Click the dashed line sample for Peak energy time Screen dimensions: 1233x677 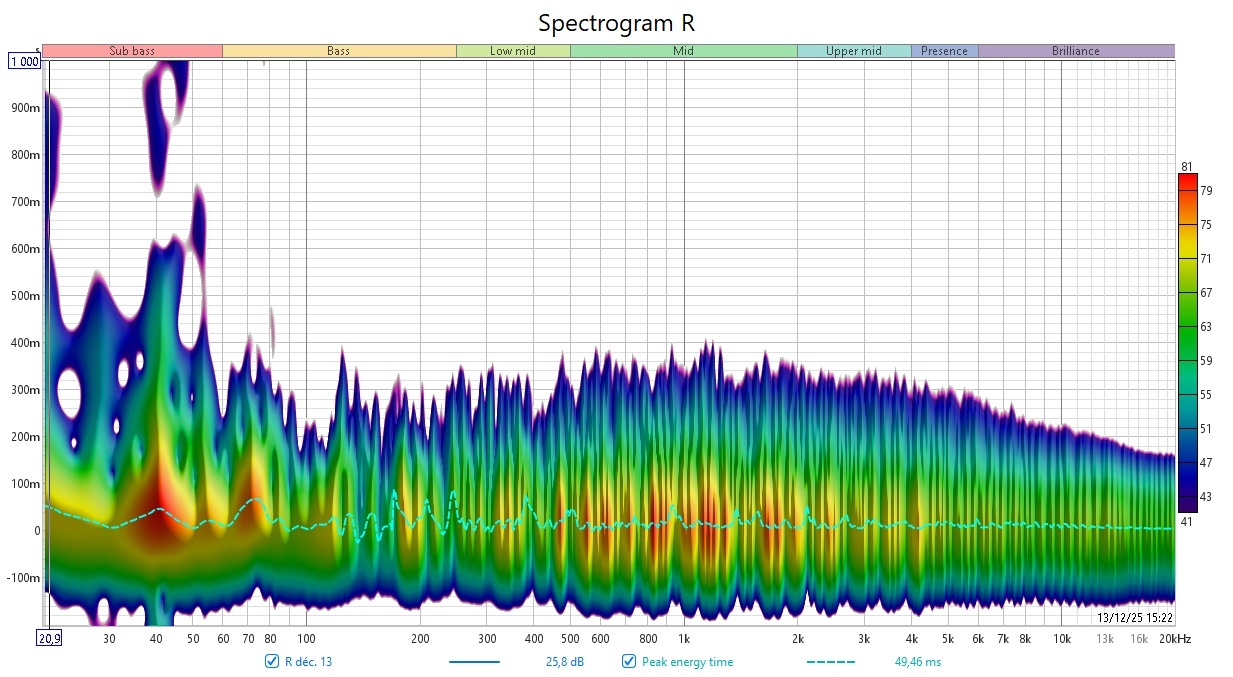tap(831, 662)
